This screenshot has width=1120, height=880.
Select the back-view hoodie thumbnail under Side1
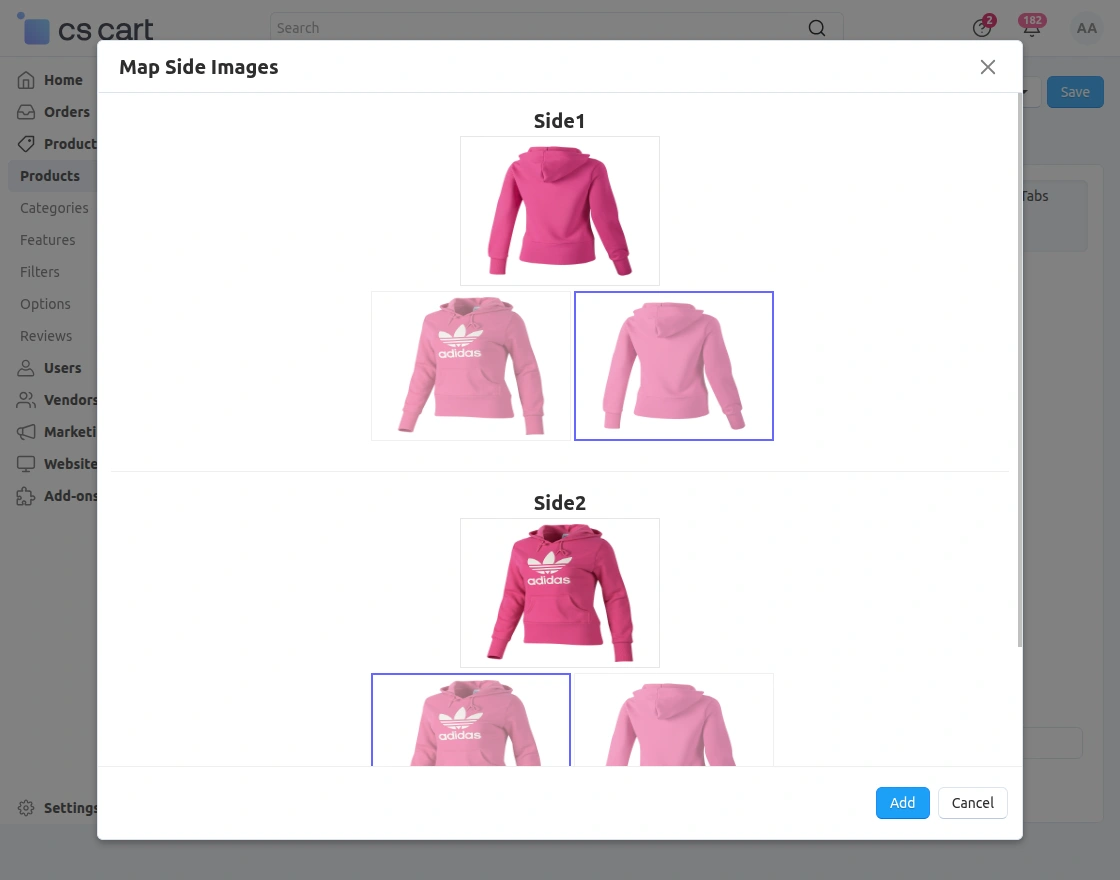(x=673, y=366)
